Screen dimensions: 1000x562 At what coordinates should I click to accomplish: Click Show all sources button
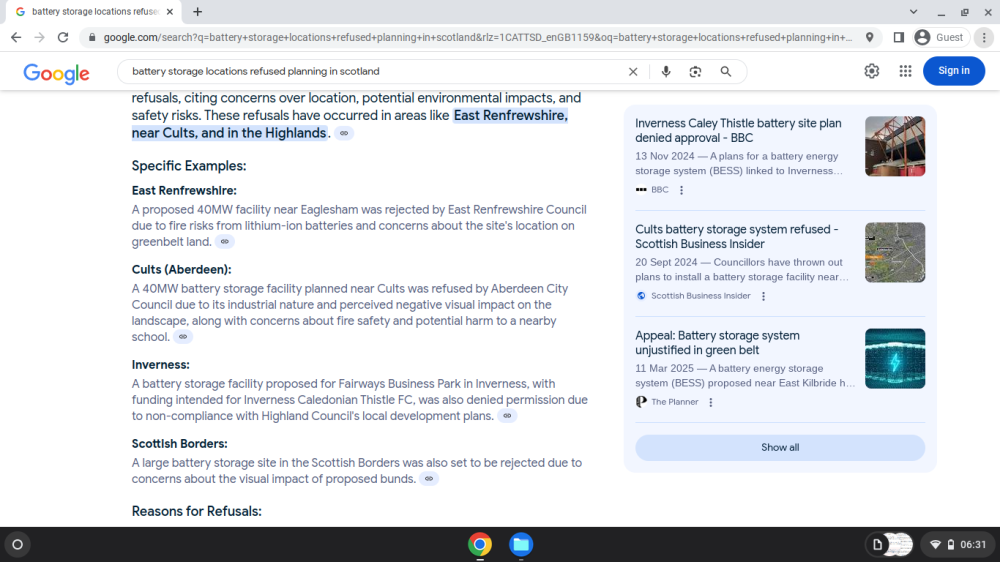tap(780, 448)
